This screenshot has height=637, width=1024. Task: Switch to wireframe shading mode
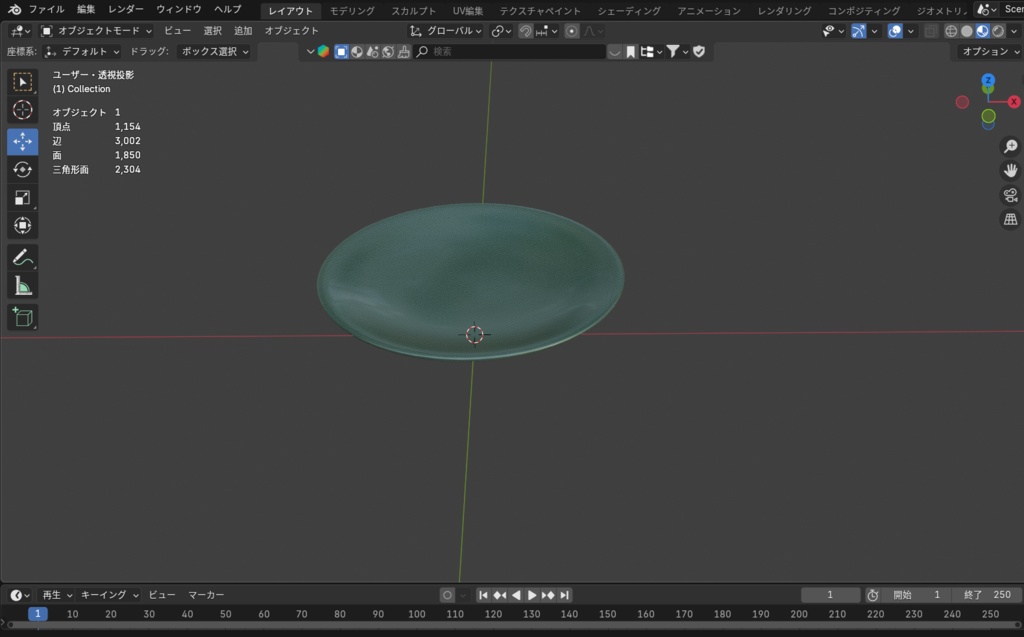click(951, 30)
